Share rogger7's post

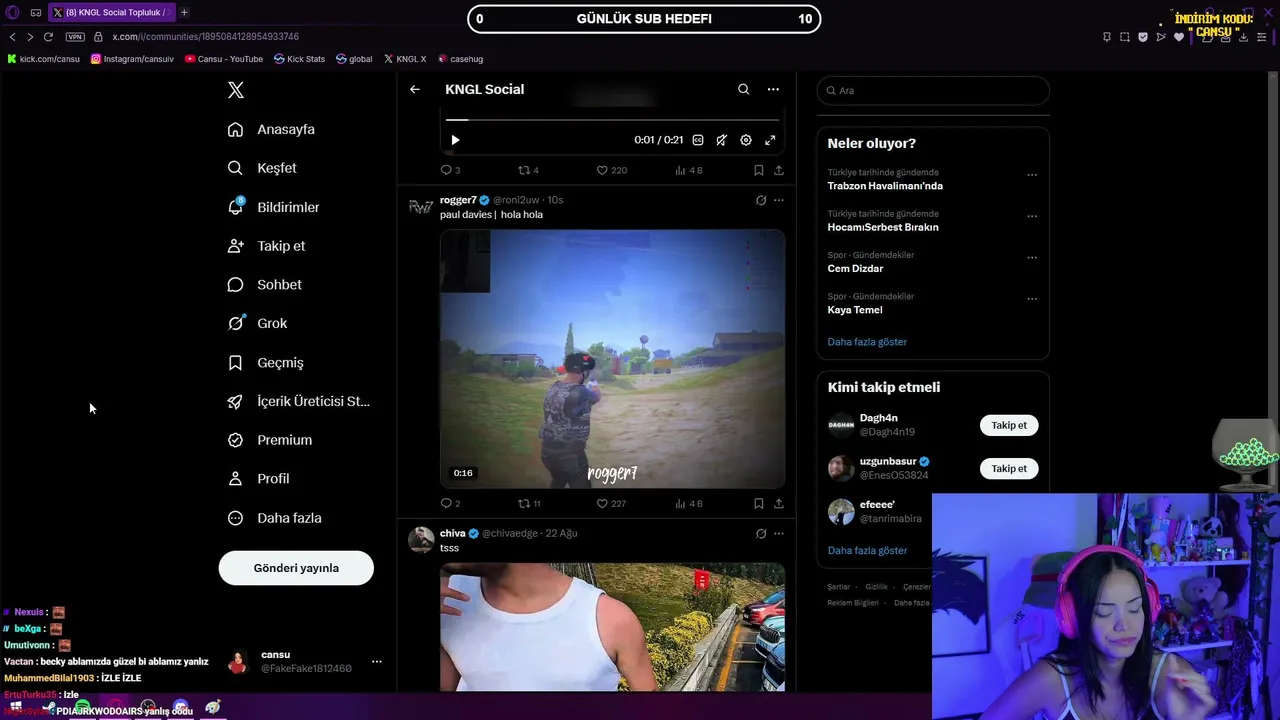point(779,503)
